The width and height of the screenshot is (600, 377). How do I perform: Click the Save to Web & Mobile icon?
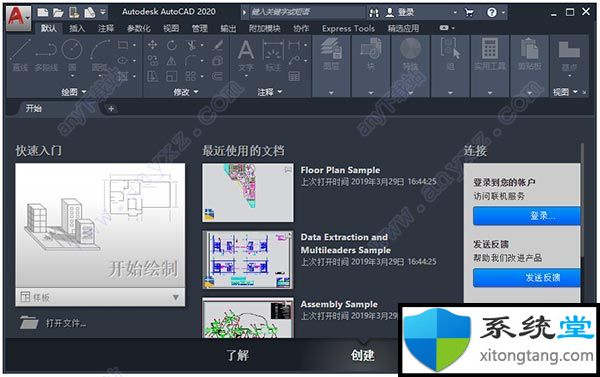coord(90,13)
